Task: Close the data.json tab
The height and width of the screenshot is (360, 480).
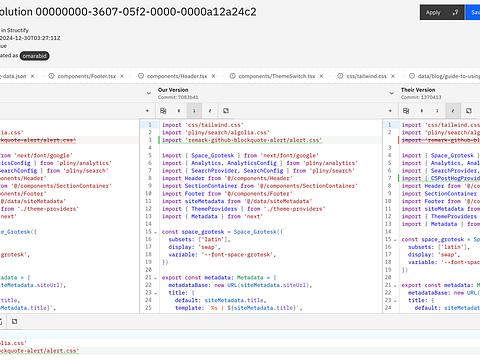Action: (32, 76)
